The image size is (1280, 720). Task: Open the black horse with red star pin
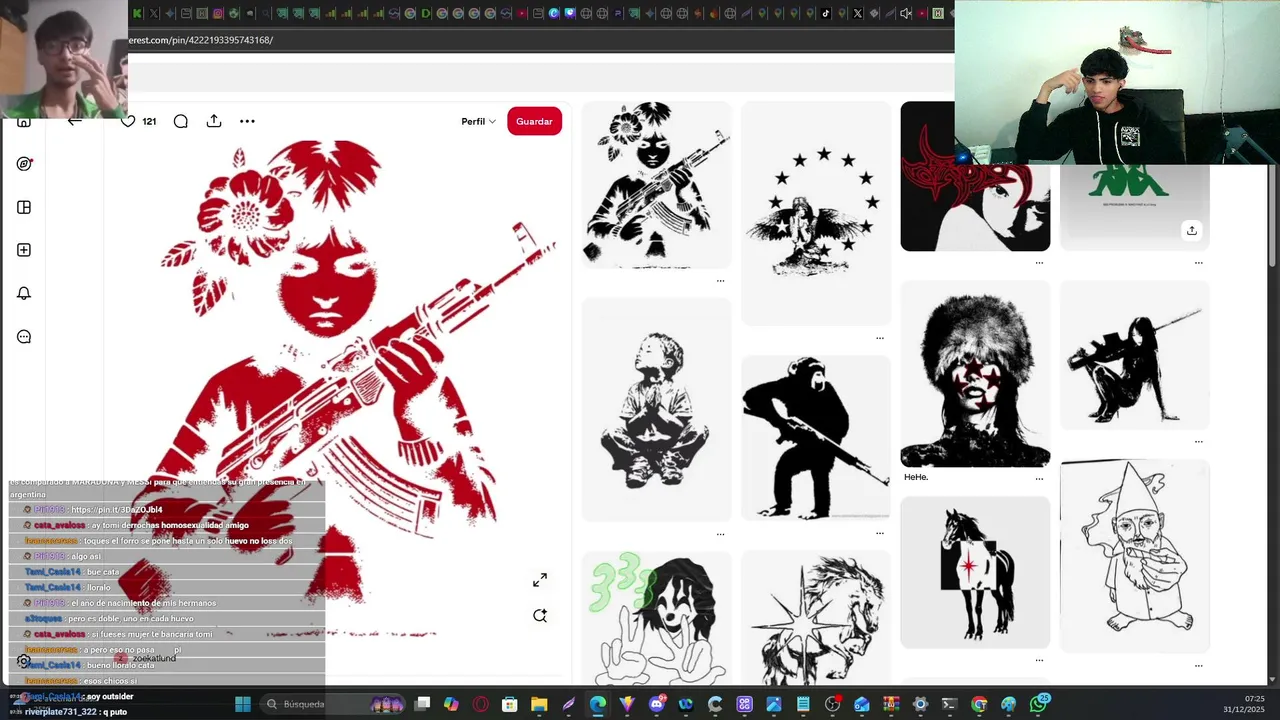point(975,573)
